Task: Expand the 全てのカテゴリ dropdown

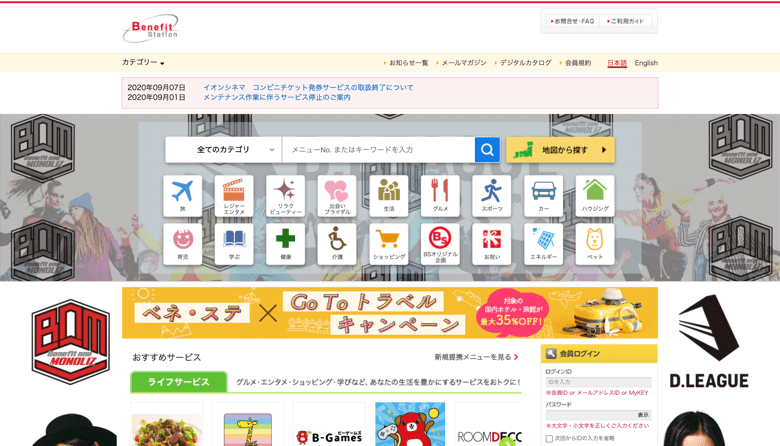Action: (x=223, y=150)
